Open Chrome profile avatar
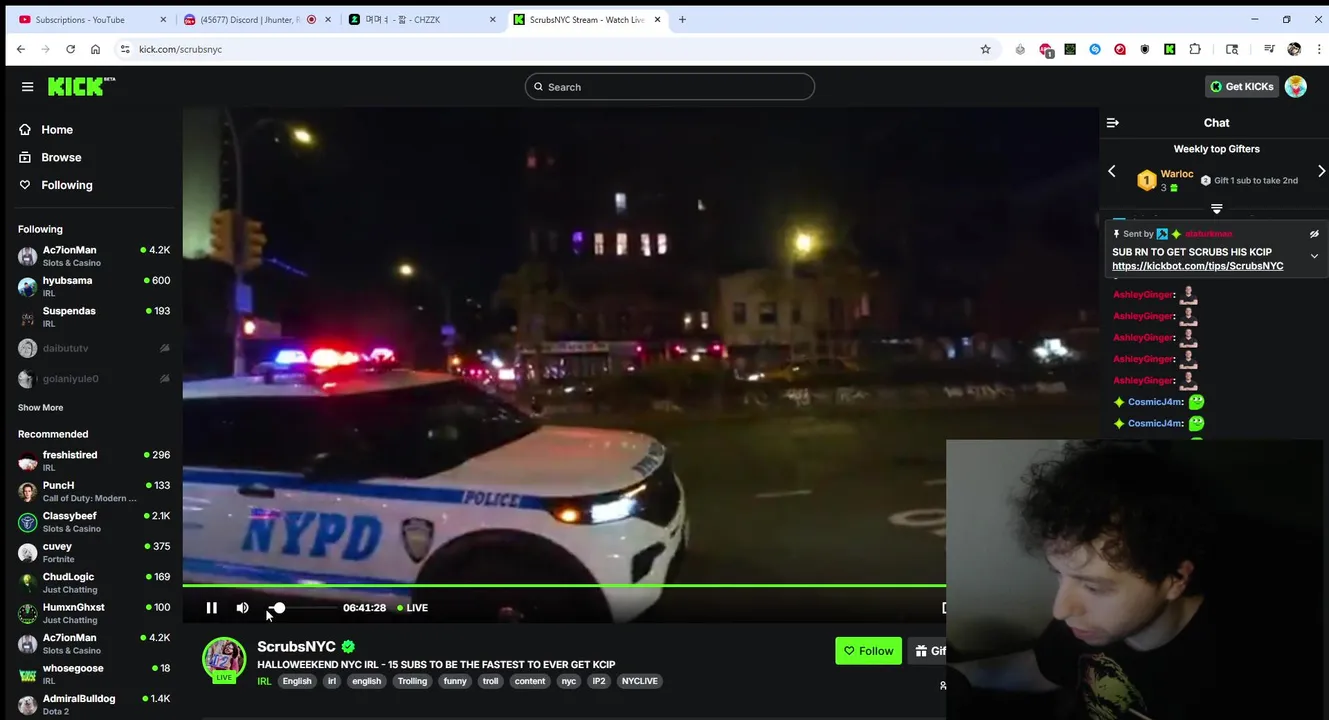The image size is (1329, 720). pyautogui.click(x=1294, y=49)
